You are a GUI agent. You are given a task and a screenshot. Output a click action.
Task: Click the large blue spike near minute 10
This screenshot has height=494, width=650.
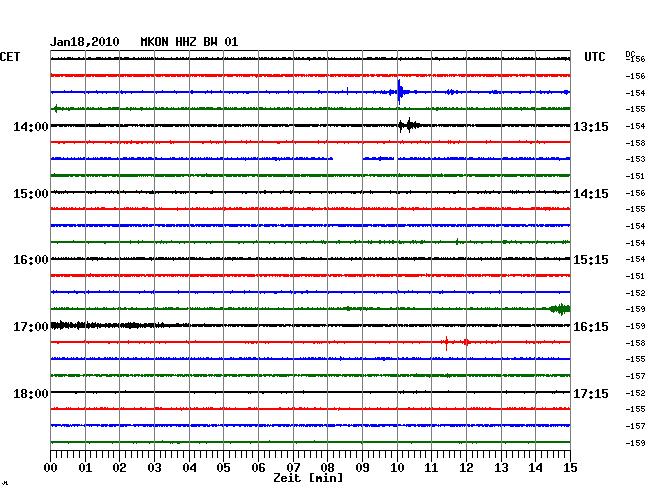pos(399,92)
